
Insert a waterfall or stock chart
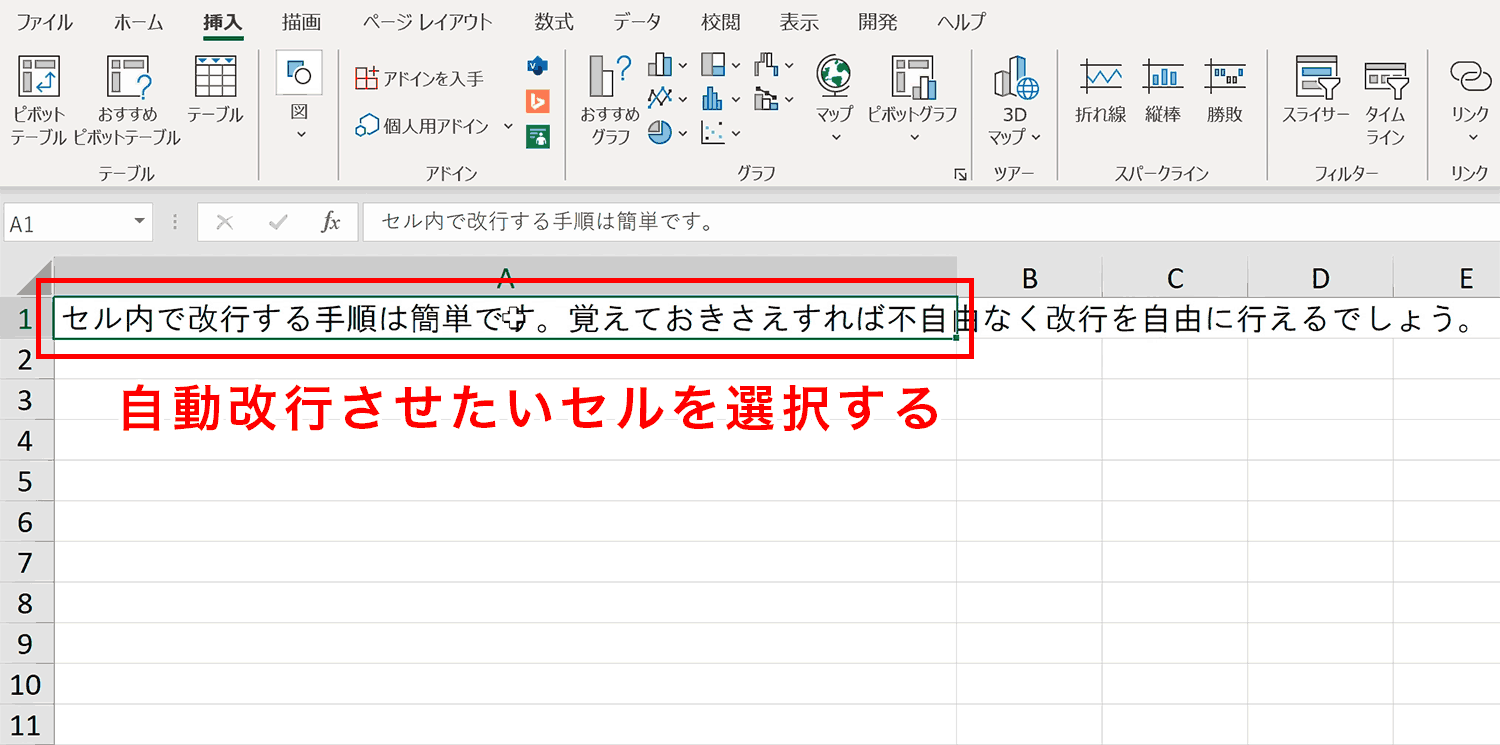tap(766, 66)
